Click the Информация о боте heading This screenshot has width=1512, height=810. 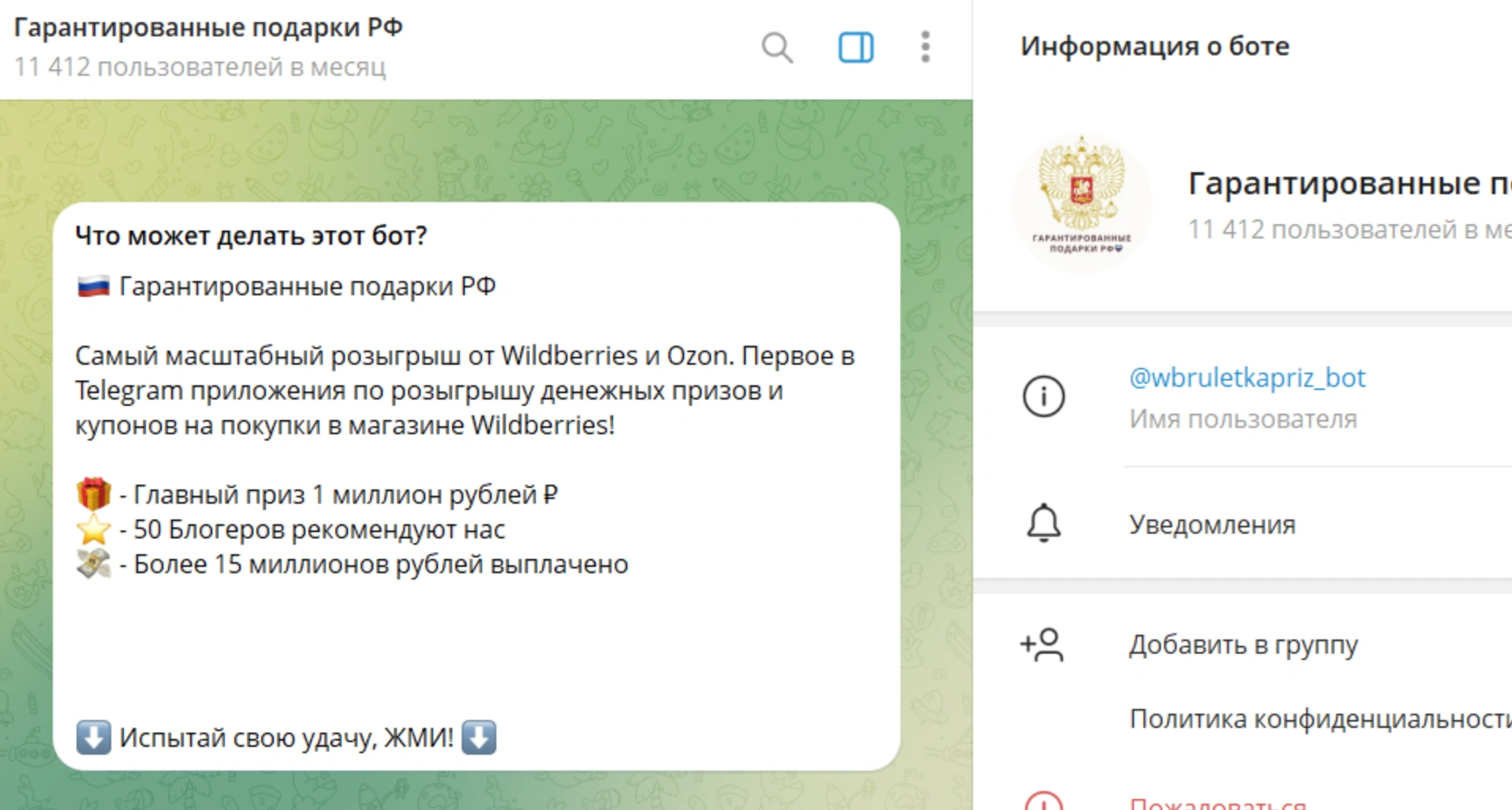click(1155, 46)
